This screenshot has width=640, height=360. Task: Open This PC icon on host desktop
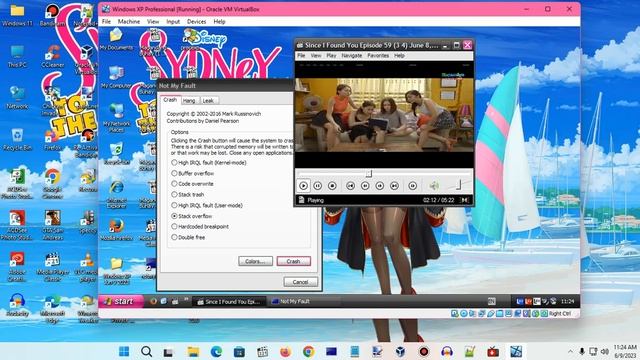pyautogui.click(x=17, y=56)
